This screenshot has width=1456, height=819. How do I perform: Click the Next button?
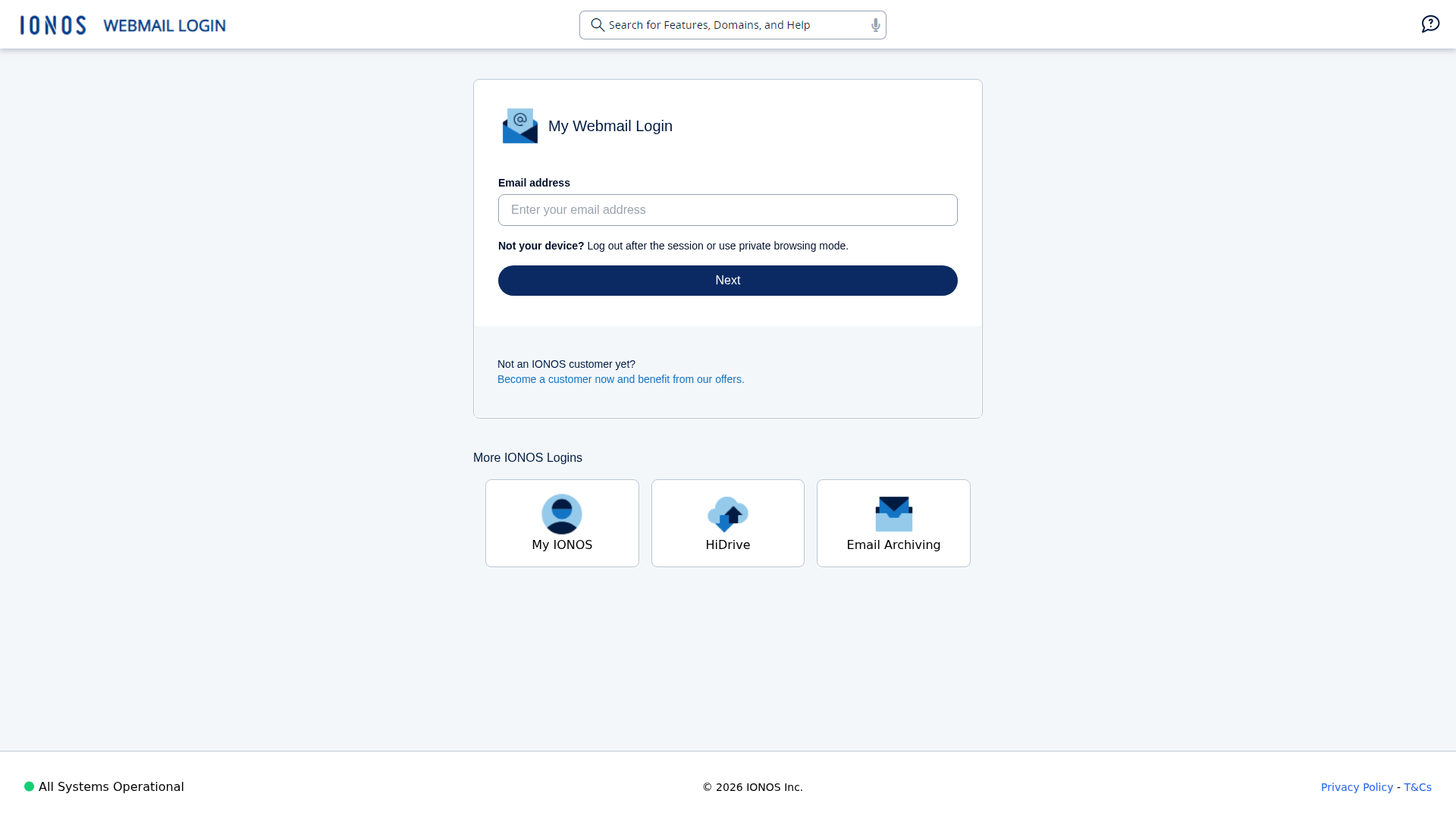pyautogui.click(x=728, y=281)
